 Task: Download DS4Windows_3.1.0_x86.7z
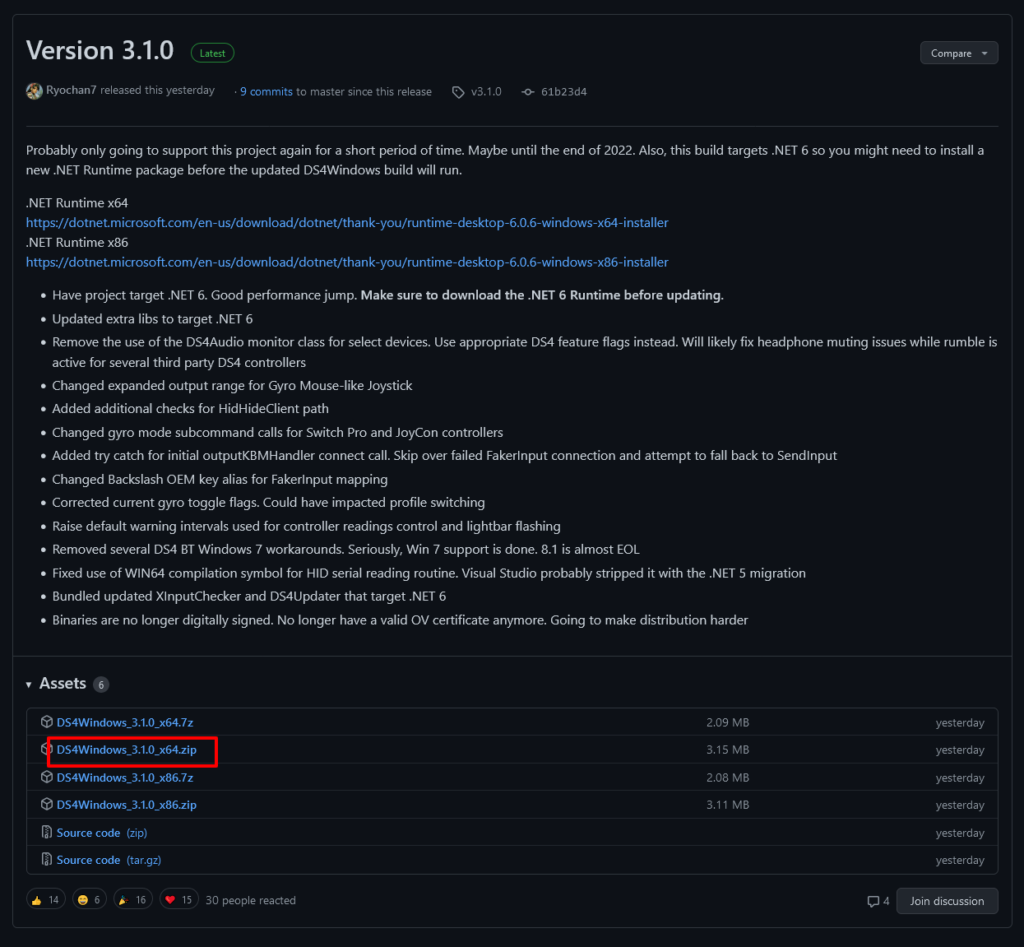[x=125, y=778]
